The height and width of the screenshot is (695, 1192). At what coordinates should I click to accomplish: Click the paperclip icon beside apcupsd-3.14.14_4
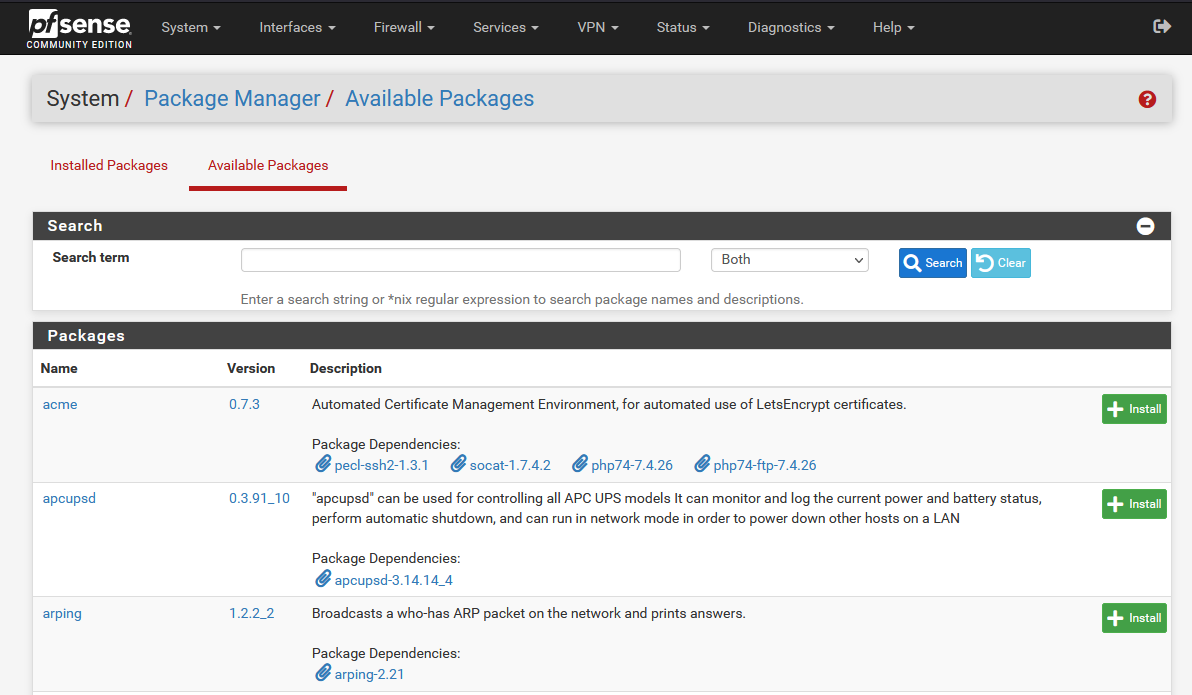[323, 579]
